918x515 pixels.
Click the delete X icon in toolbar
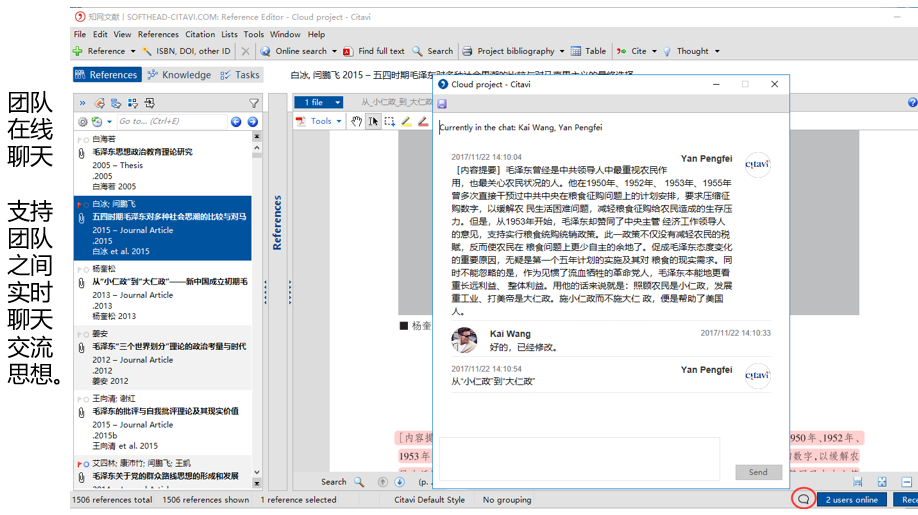tap(245, 52)
